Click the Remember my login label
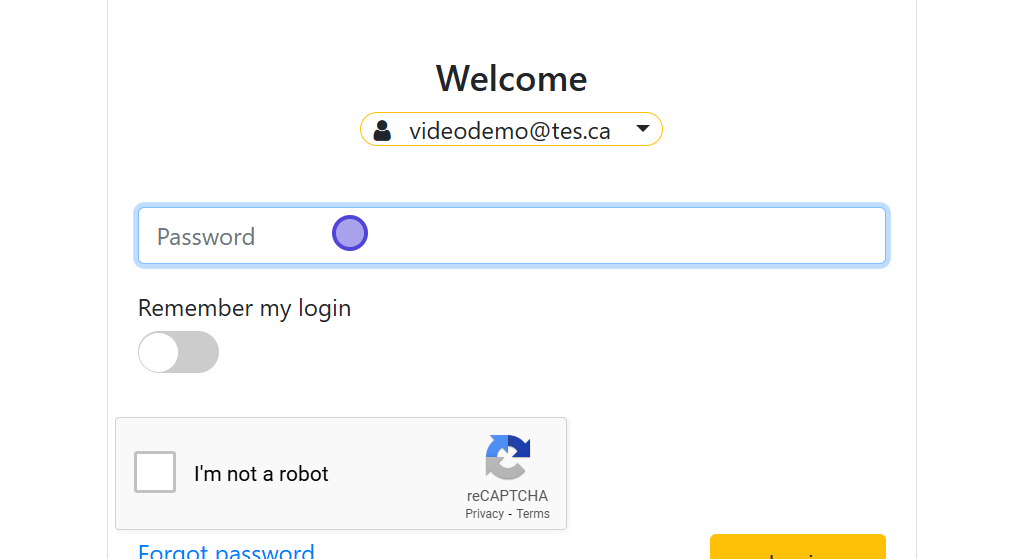Viewport: 1024px width, 559px height. click(244, 308)
